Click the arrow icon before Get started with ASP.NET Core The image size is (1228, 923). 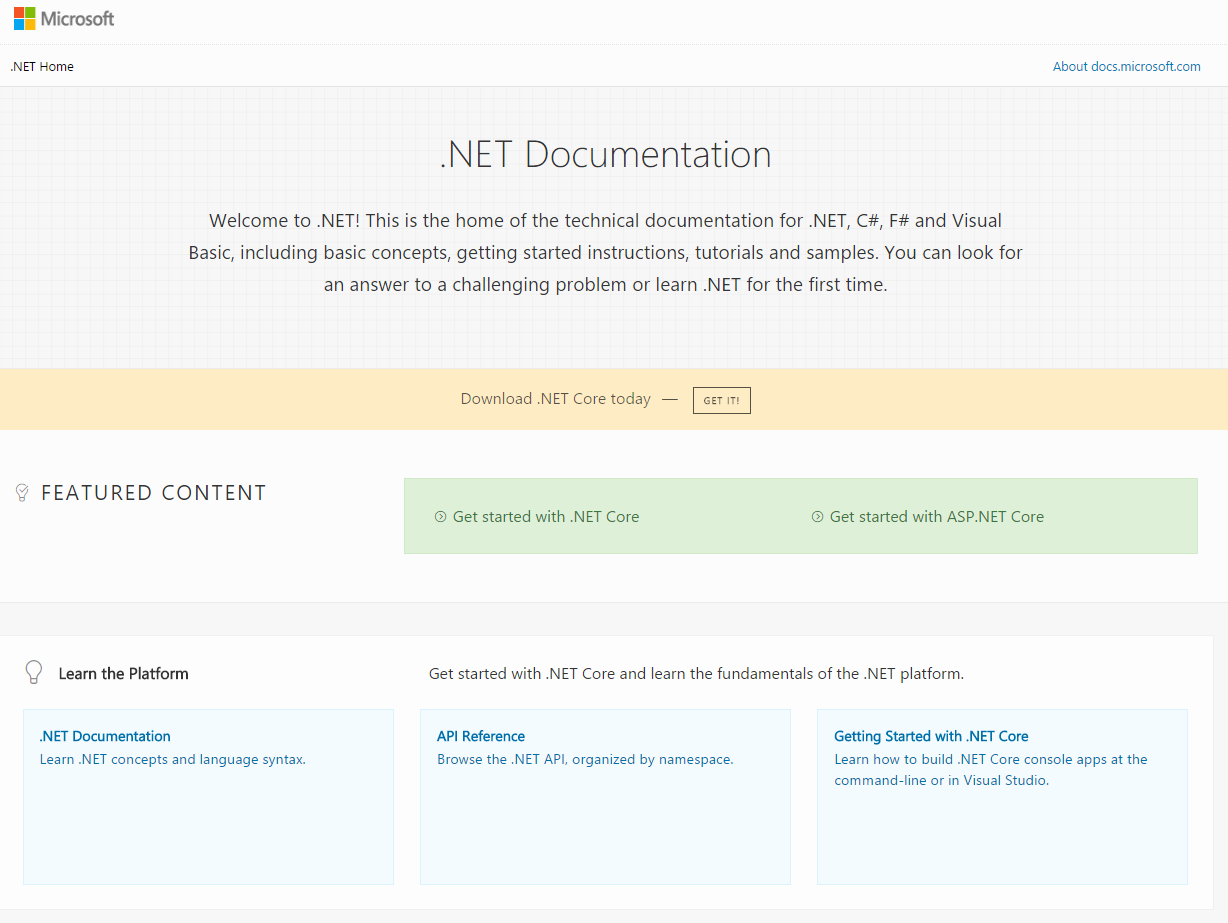(x=817, y=516)
